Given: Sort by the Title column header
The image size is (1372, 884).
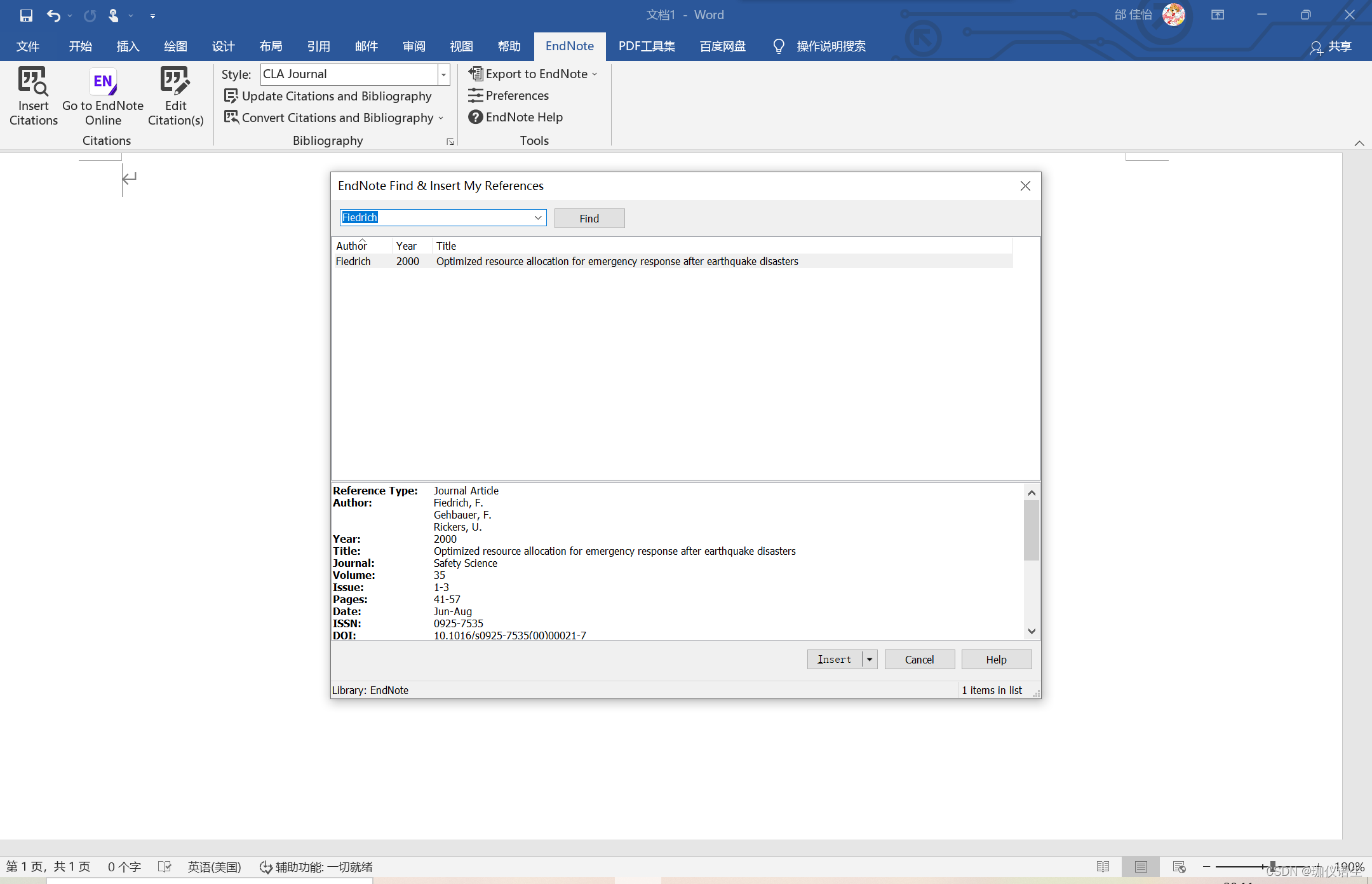Looking at the screenshot, I should pos(722,245).
